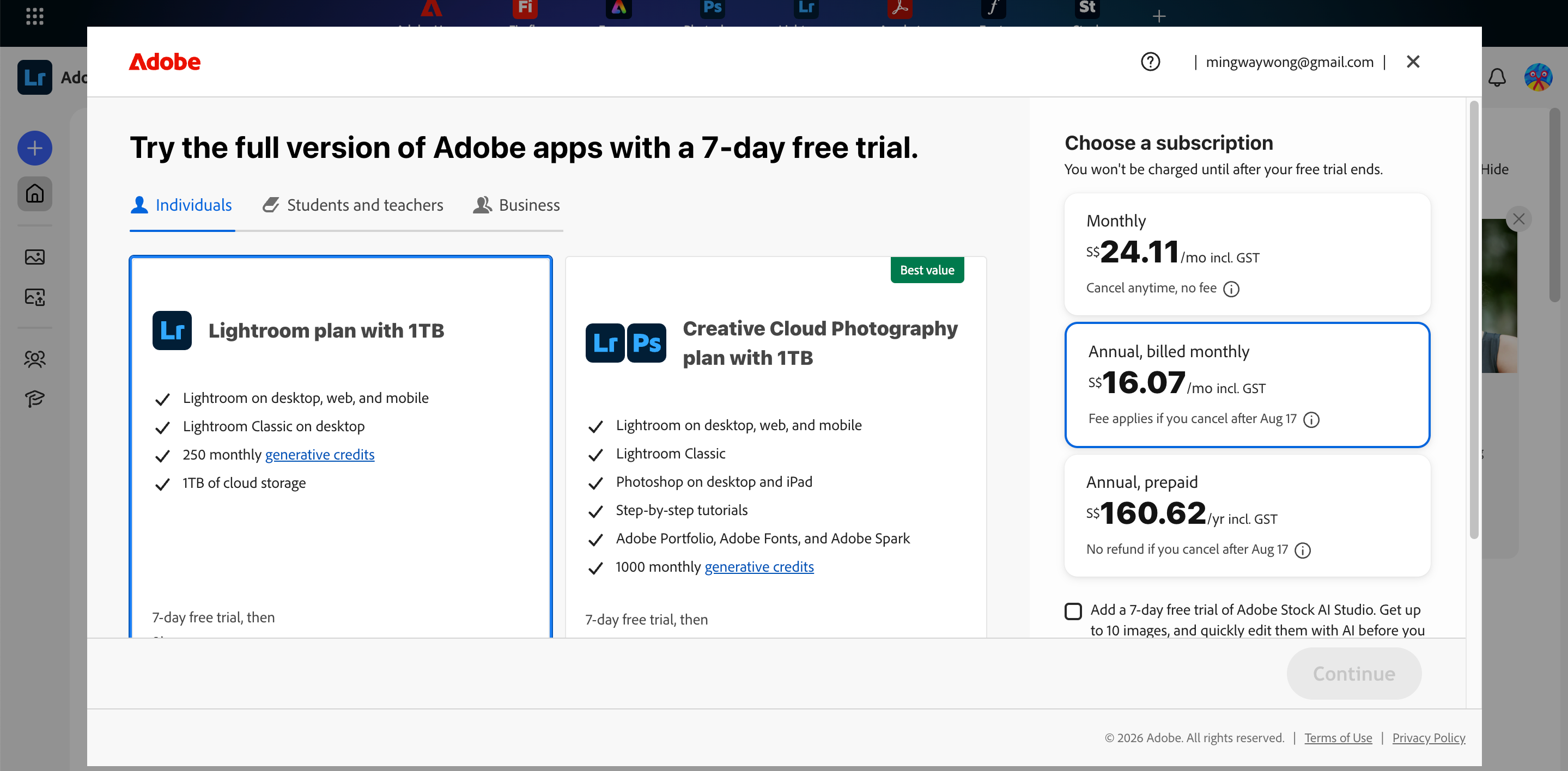Show info for Fee applies if you cancel
Image resolution: width=1568 pixels, height=771 pixels.
1311,419
